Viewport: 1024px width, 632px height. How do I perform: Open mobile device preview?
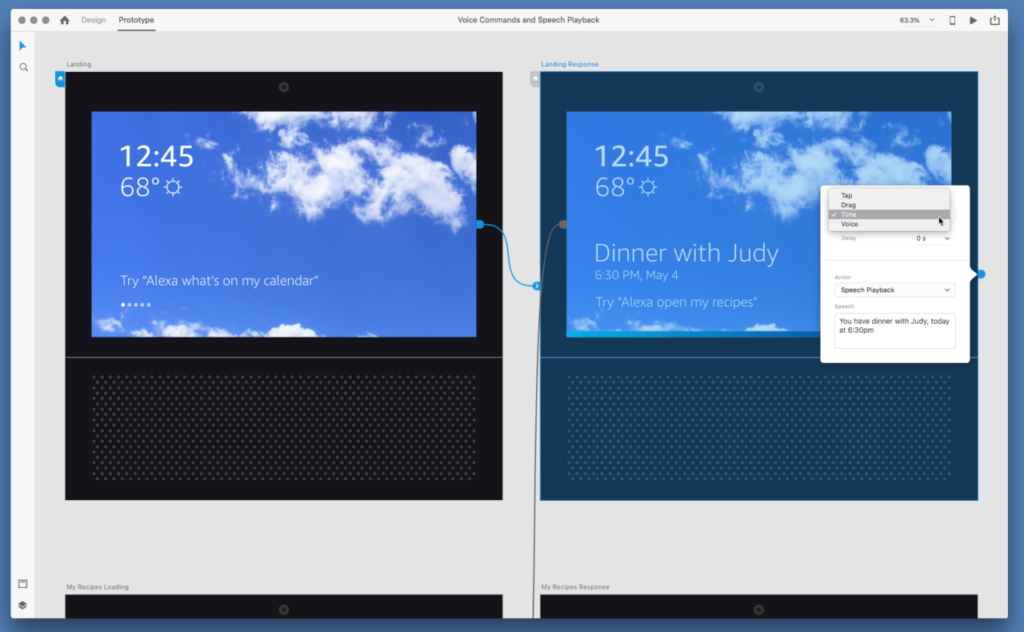tap(952, 19)
